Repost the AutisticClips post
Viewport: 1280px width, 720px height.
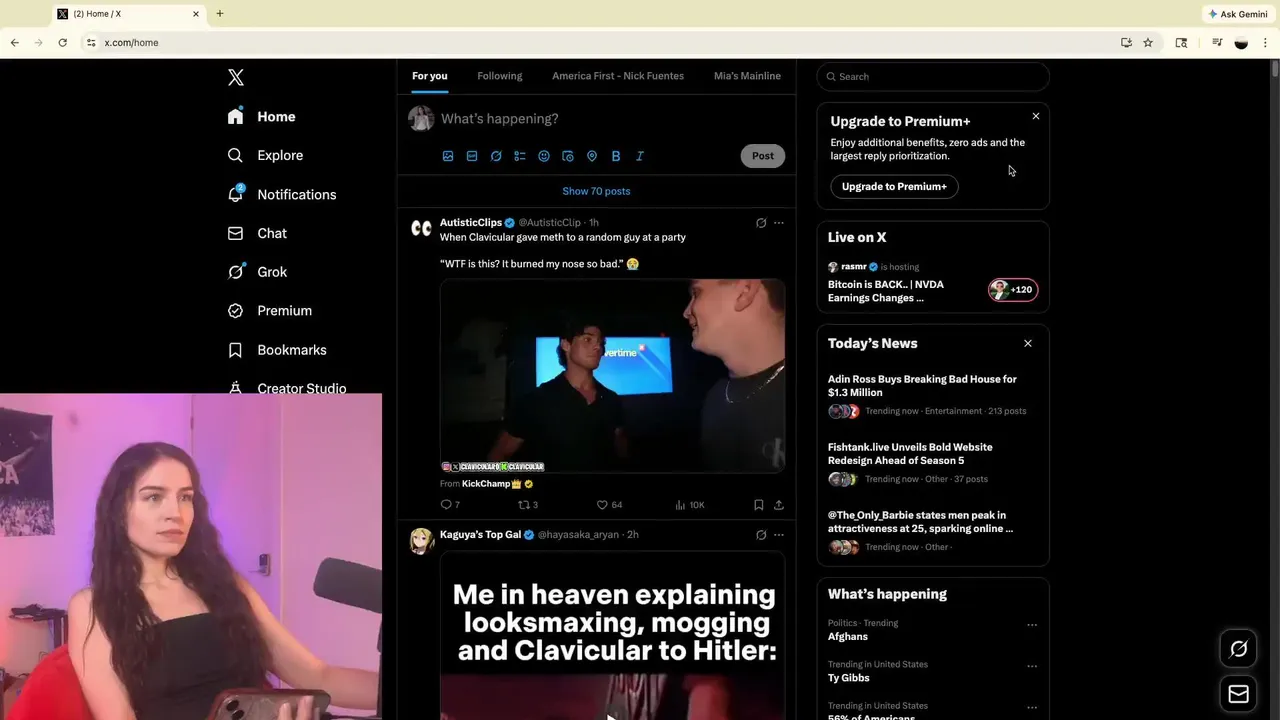[528, 505]
